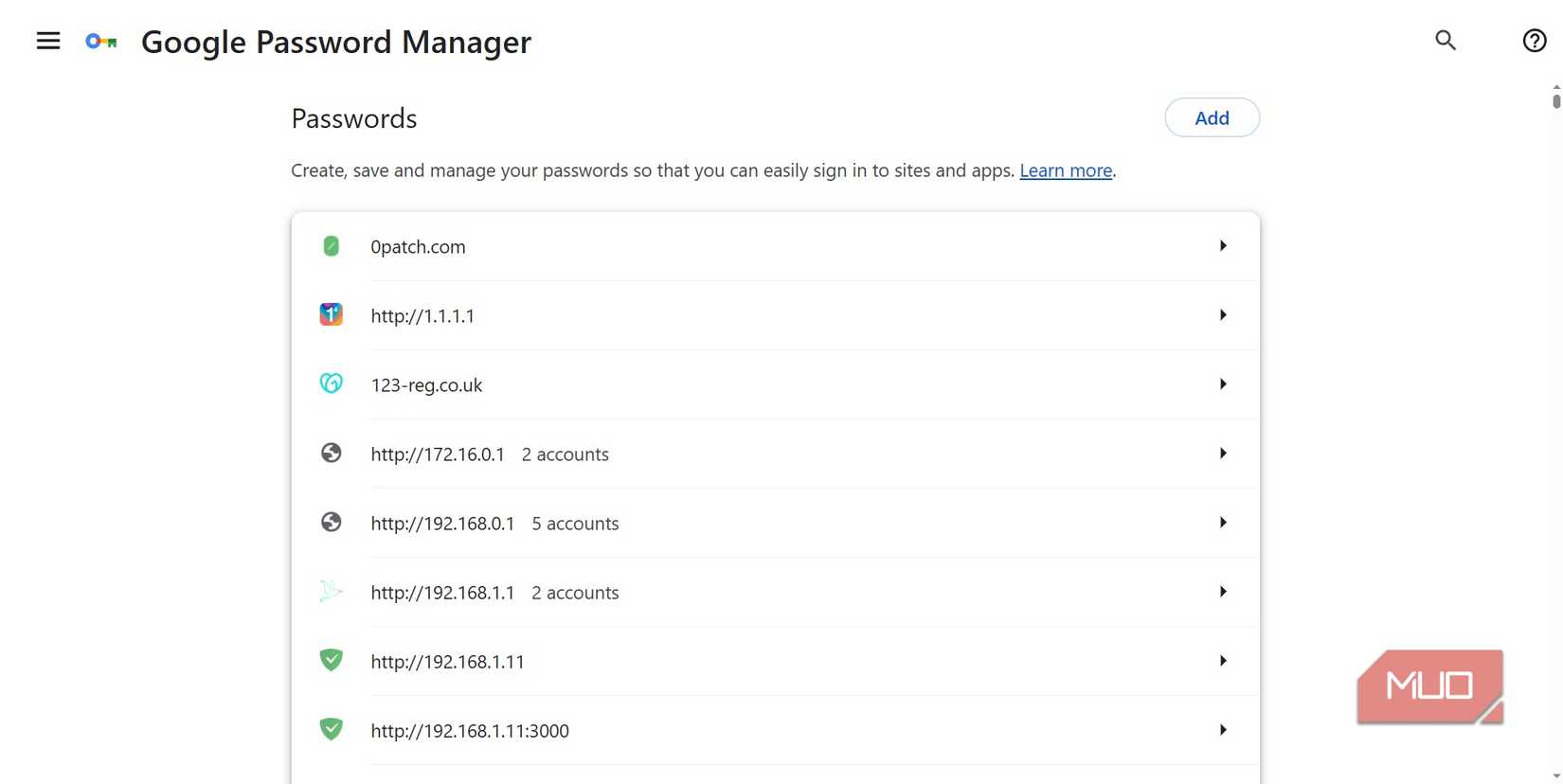The image size is (1563, 784).
Task: Select the http://192.168.1.11:3000 site name
Action: point(470,731)
